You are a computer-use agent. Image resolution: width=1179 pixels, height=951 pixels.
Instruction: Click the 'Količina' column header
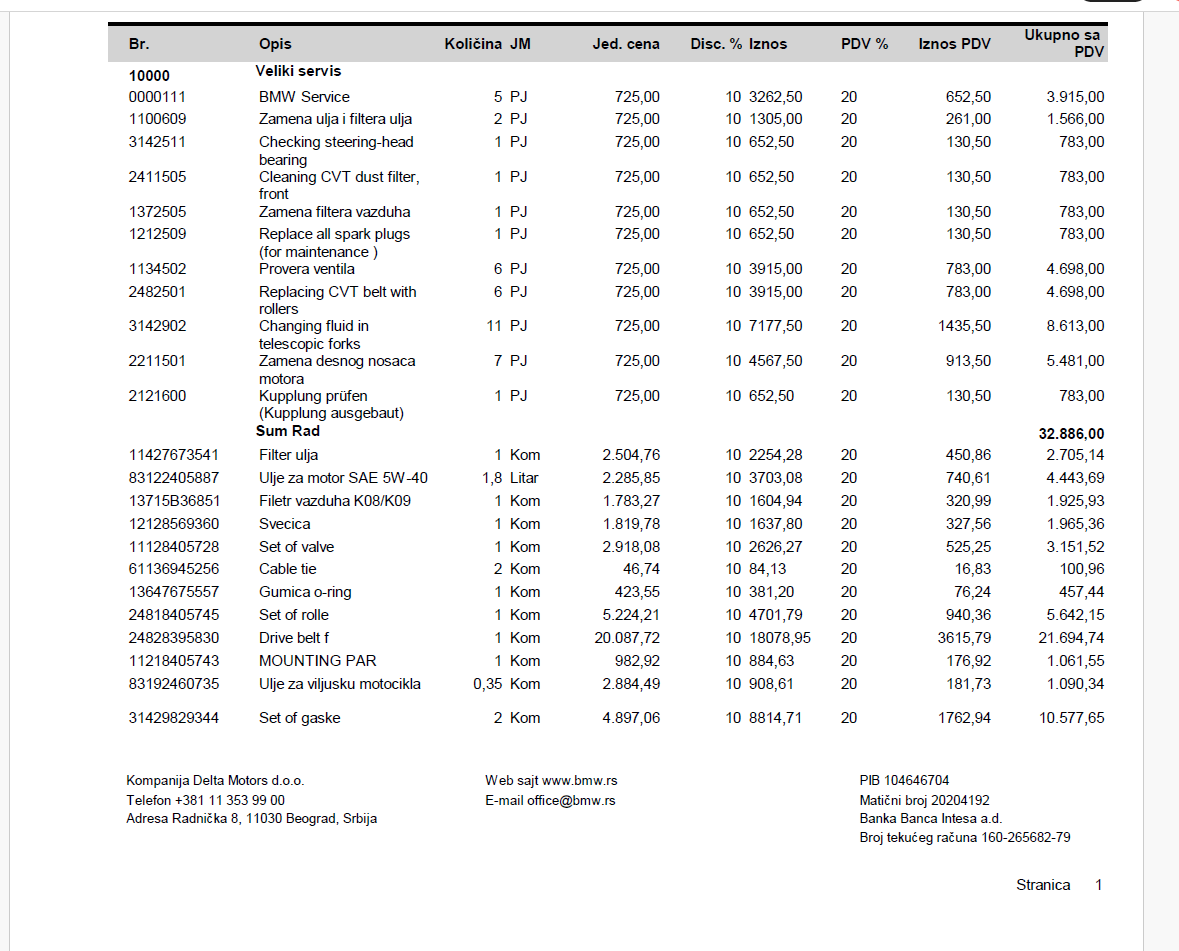pos(472,44)
